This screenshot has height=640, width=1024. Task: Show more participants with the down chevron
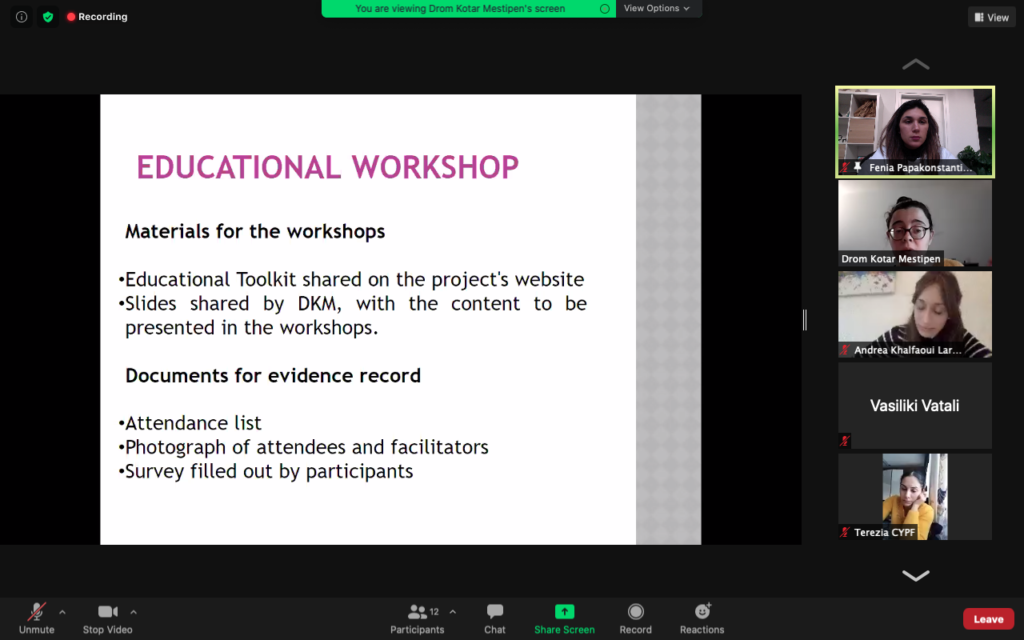coord(915,575)
